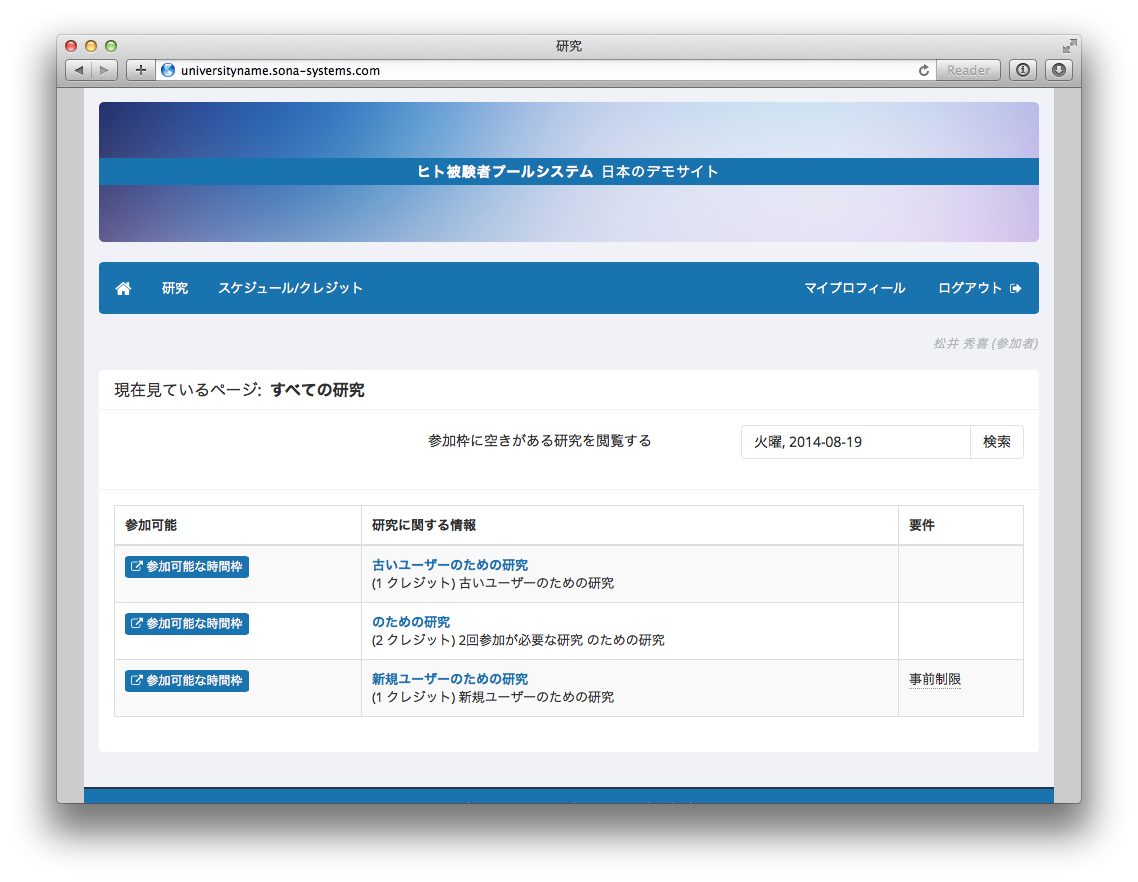
Task: Click 参加枠に空きがある研究を閲覧する label
Action: pyautogui.click(x=539, y=441)
